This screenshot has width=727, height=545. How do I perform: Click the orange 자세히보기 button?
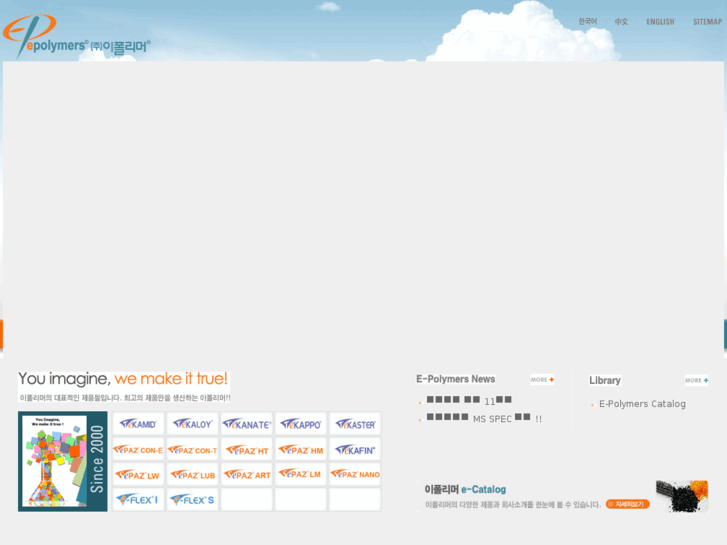click(627, 504)
